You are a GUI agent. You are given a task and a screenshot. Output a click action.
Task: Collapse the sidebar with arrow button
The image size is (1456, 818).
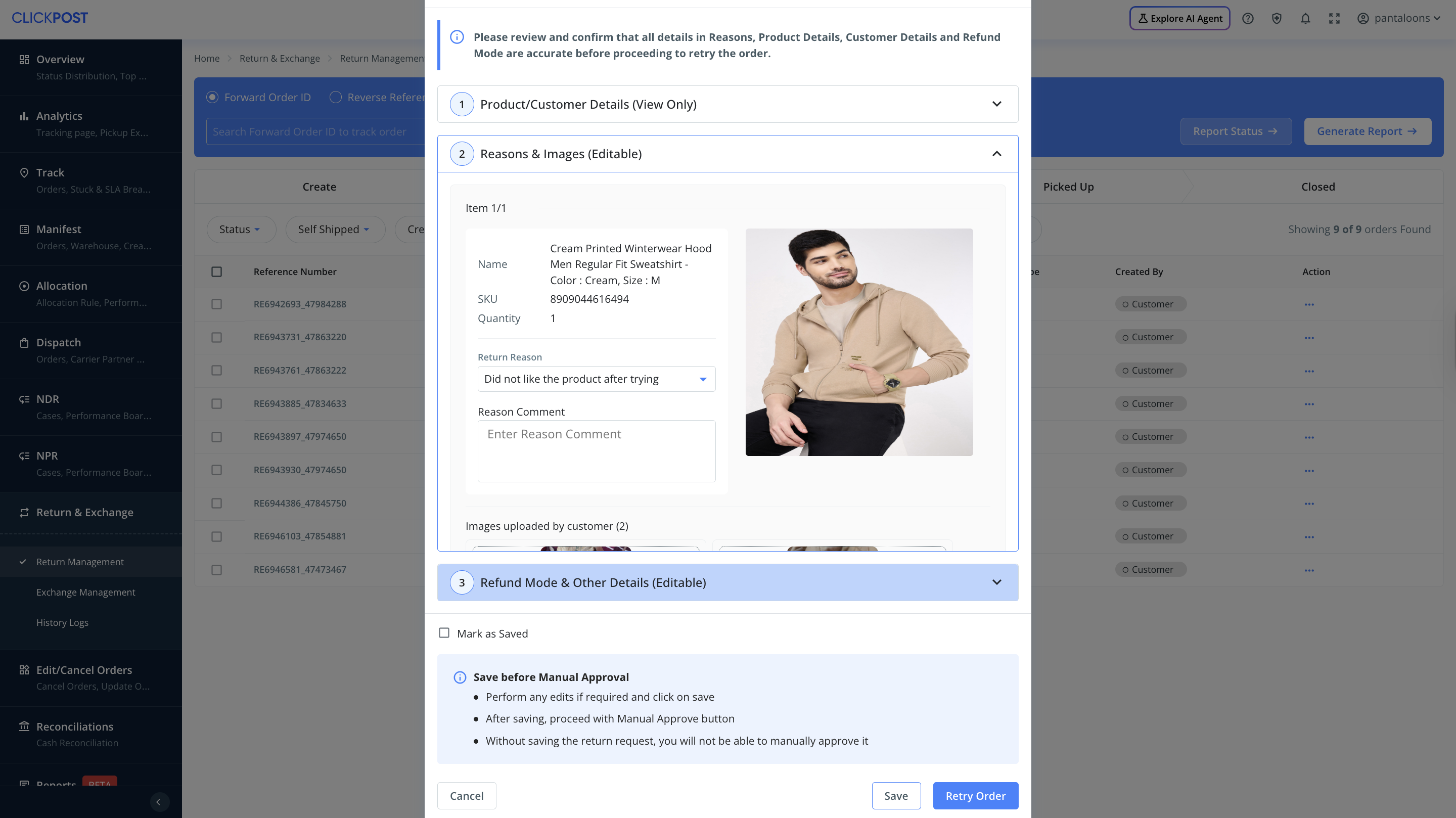coord(159,802)
